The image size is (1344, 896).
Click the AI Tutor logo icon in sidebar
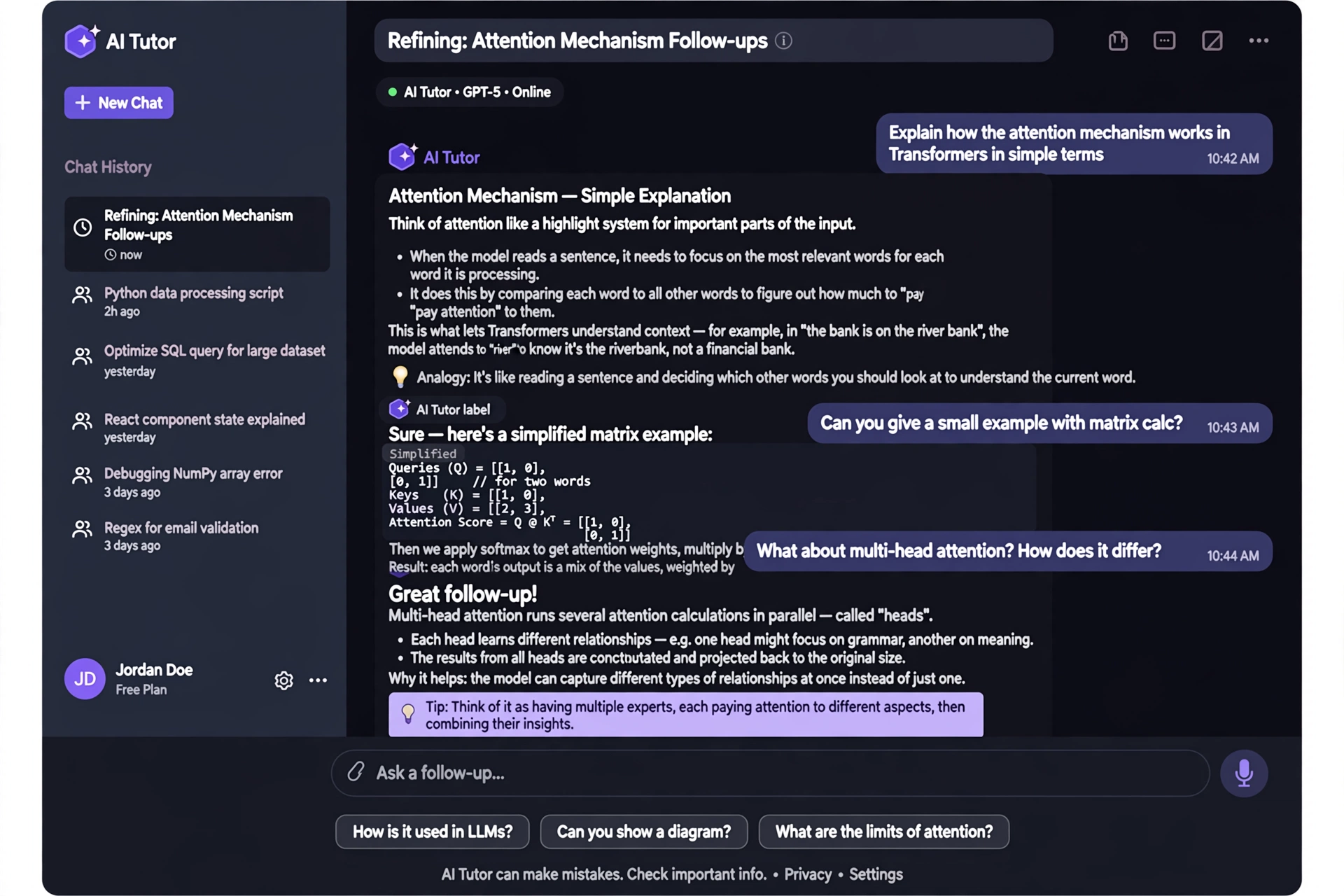(82, 41)
